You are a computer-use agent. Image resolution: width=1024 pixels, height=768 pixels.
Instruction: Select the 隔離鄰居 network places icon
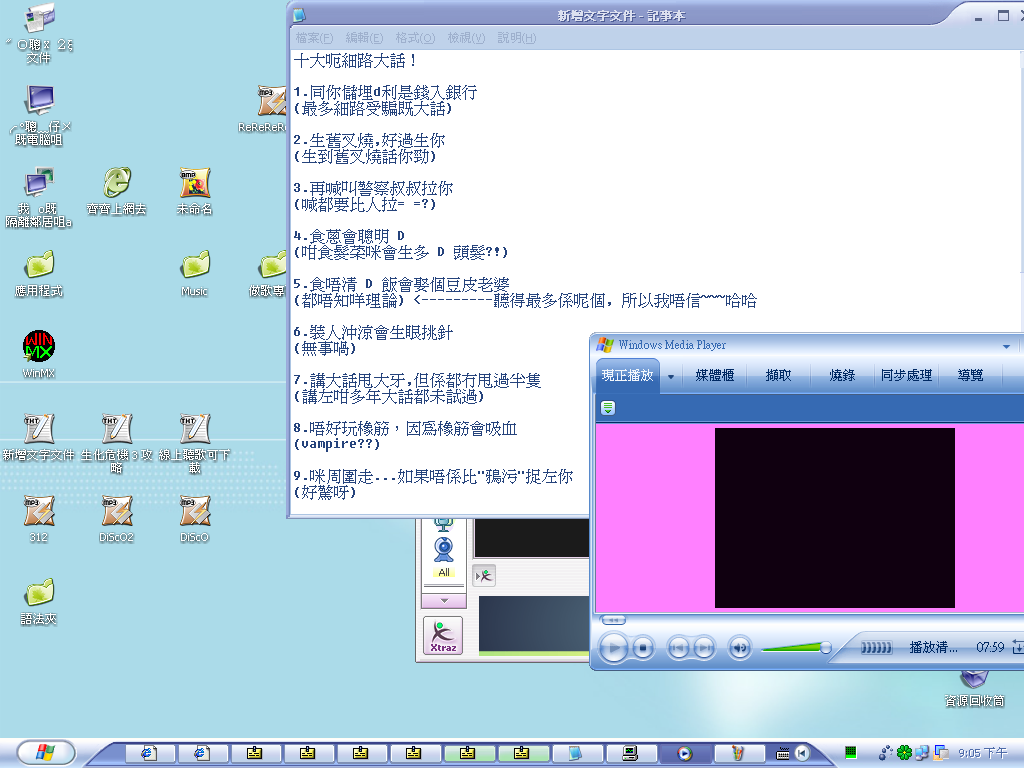pos(39,197)
